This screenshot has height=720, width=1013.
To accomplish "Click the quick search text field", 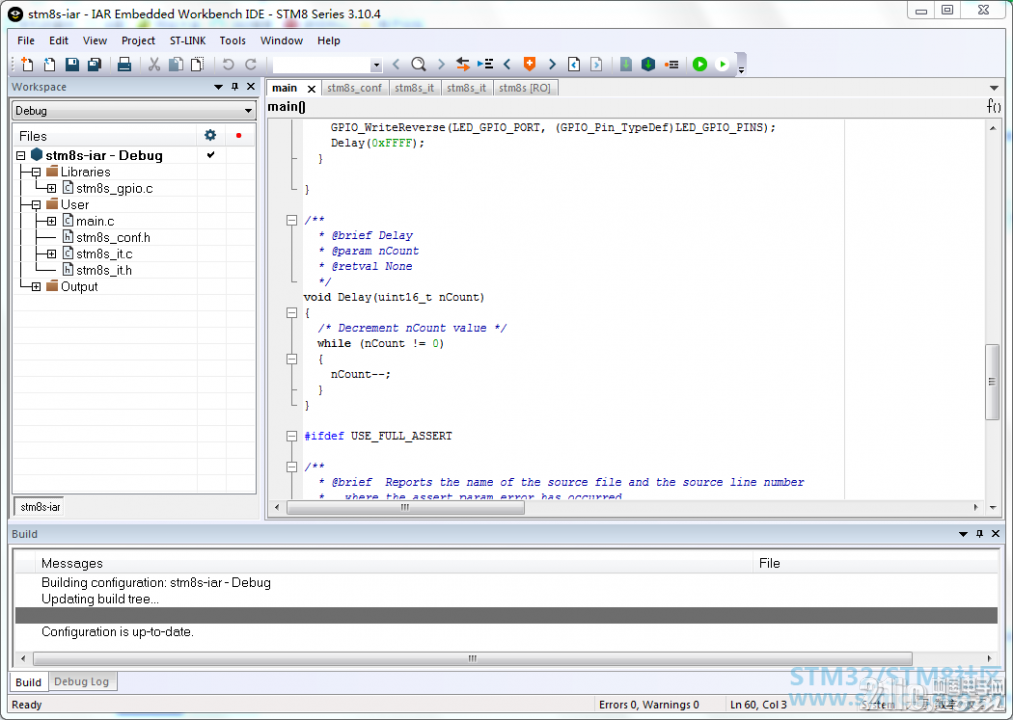I will 322,65.
